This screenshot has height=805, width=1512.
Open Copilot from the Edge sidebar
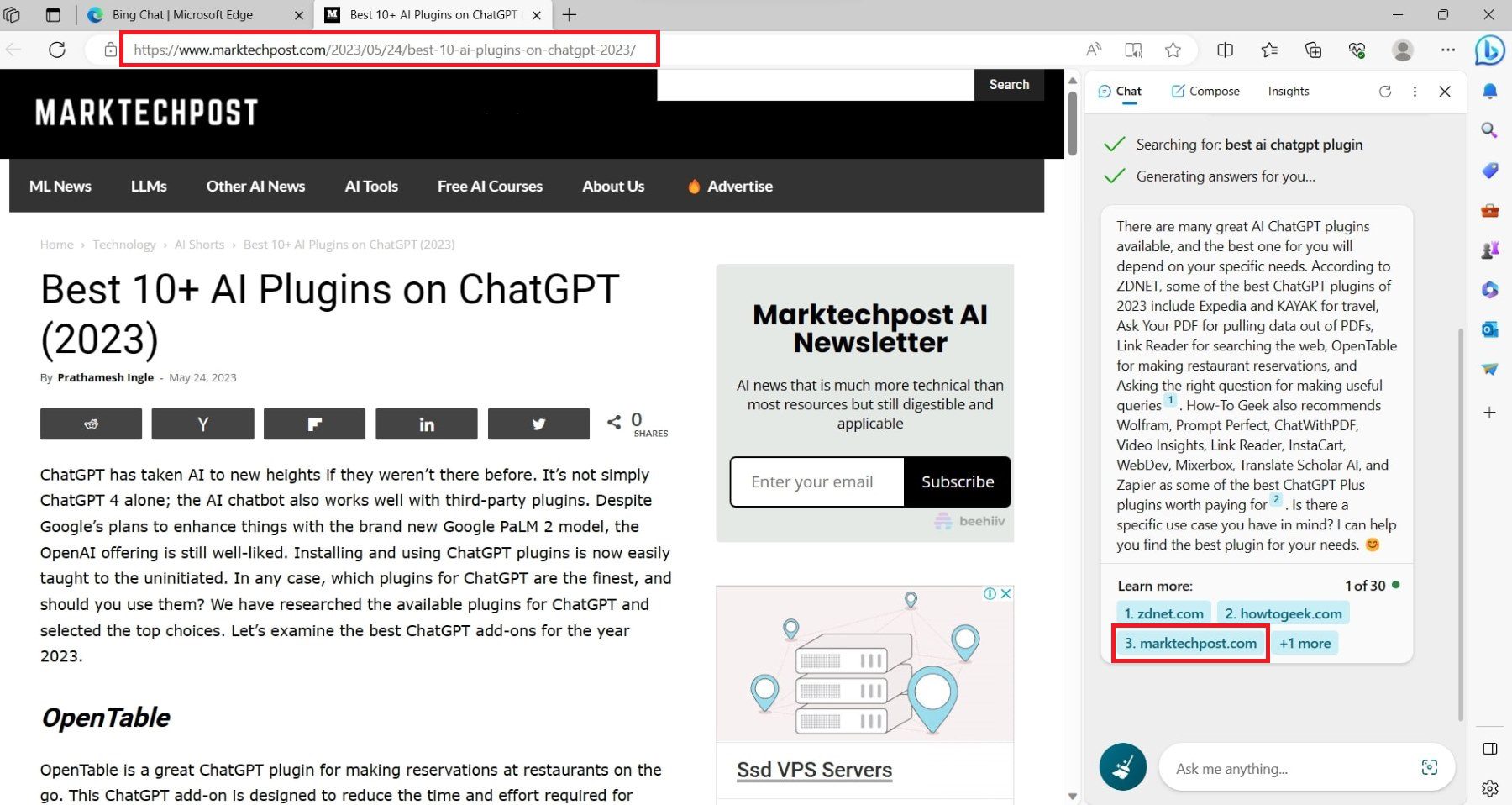(x=1489, y=50)
